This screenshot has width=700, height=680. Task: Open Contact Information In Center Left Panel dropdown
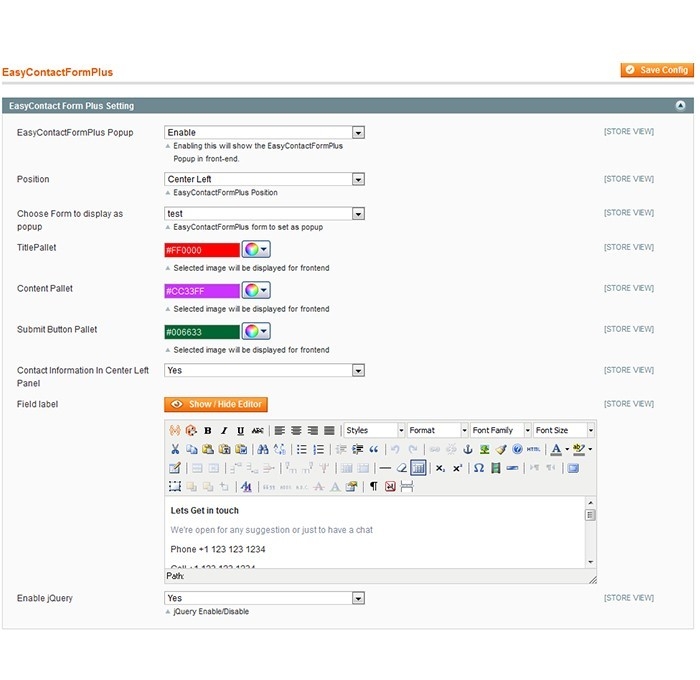coord(264,370)
